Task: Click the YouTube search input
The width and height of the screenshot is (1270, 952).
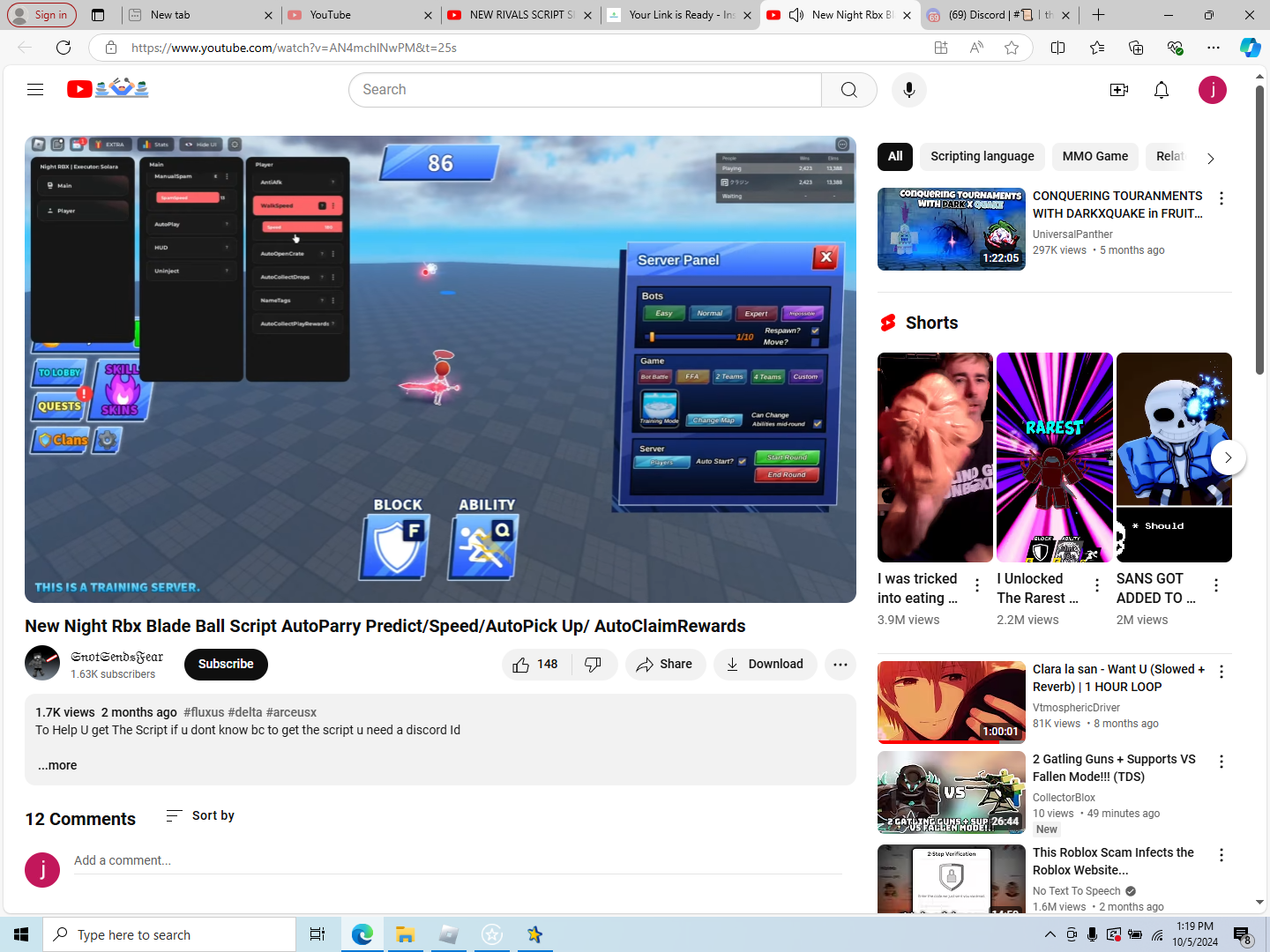Action: [x=585, y=90]
